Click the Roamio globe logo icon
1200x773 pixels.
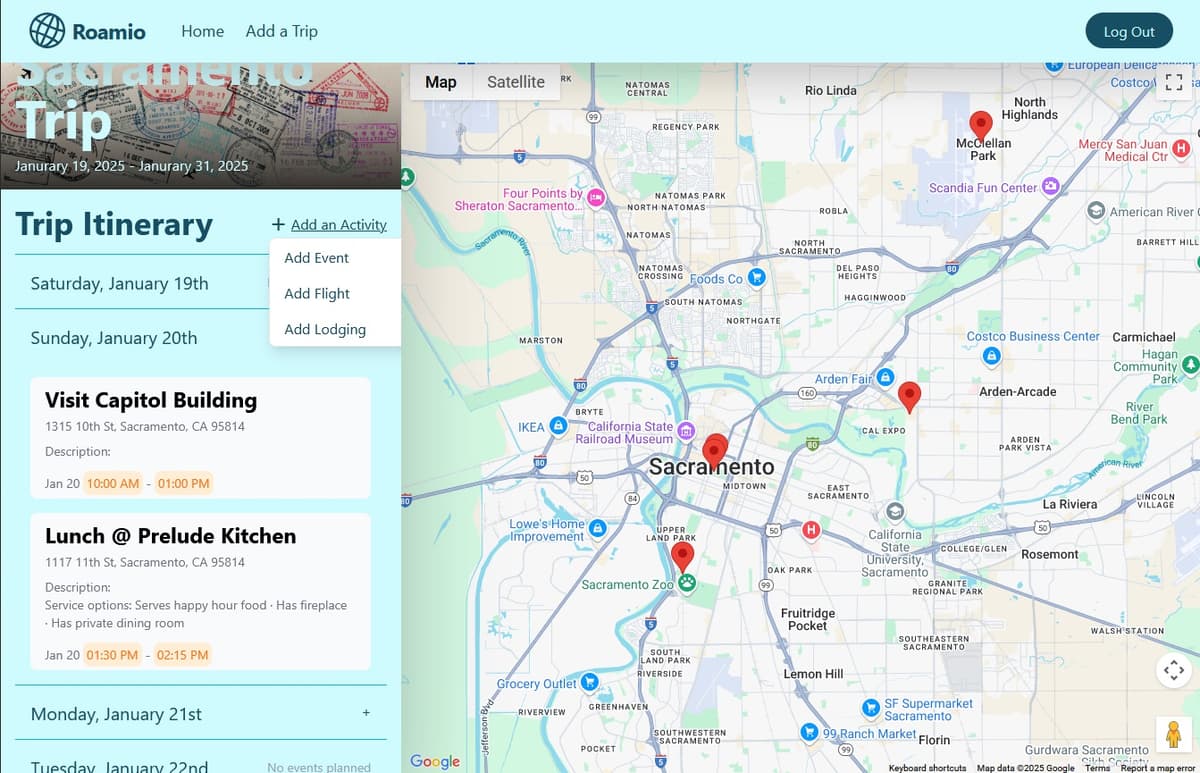(46, 31)
